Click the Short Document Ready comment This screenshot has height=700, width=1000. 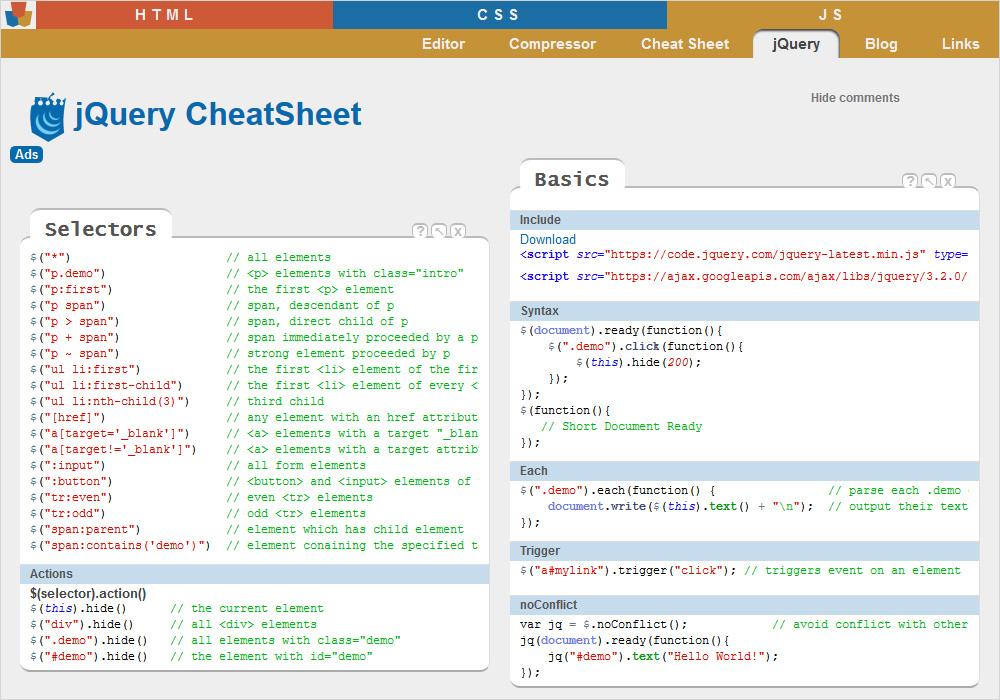(x=621, y=426)
